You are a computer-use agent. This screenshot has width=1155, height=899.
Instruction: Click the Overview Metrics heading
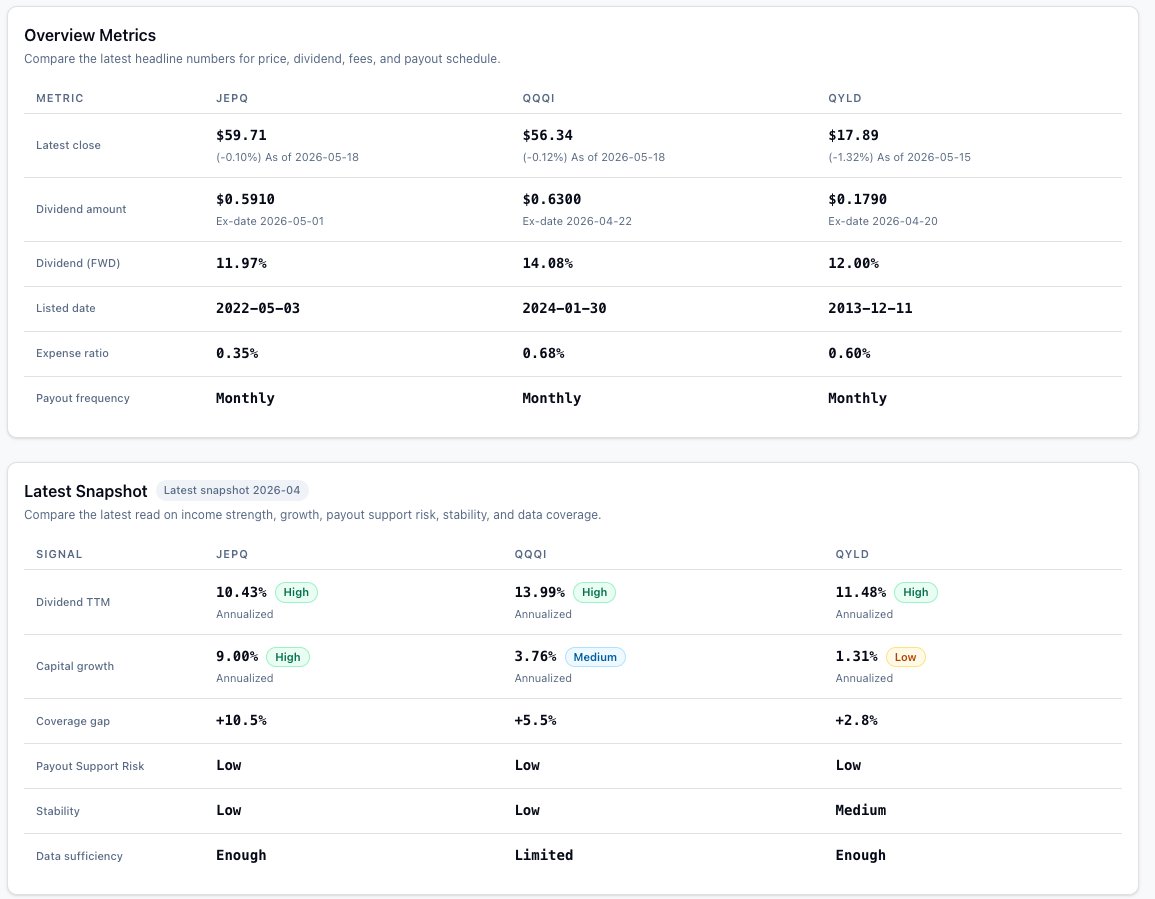click(x=90, y=35)
